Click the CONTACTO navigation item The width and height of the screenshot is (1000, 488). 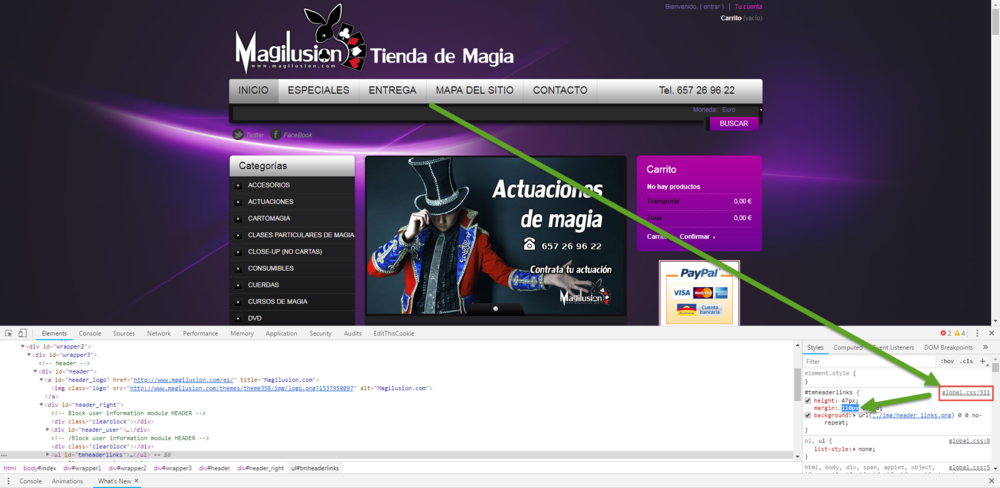pos(560,91)
